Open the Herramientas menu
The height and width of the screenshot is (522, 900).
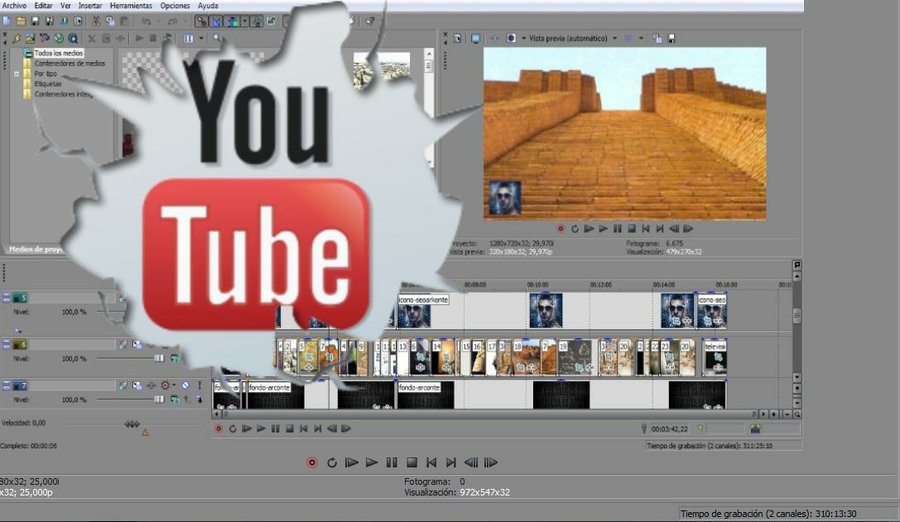tap(131, 5)
